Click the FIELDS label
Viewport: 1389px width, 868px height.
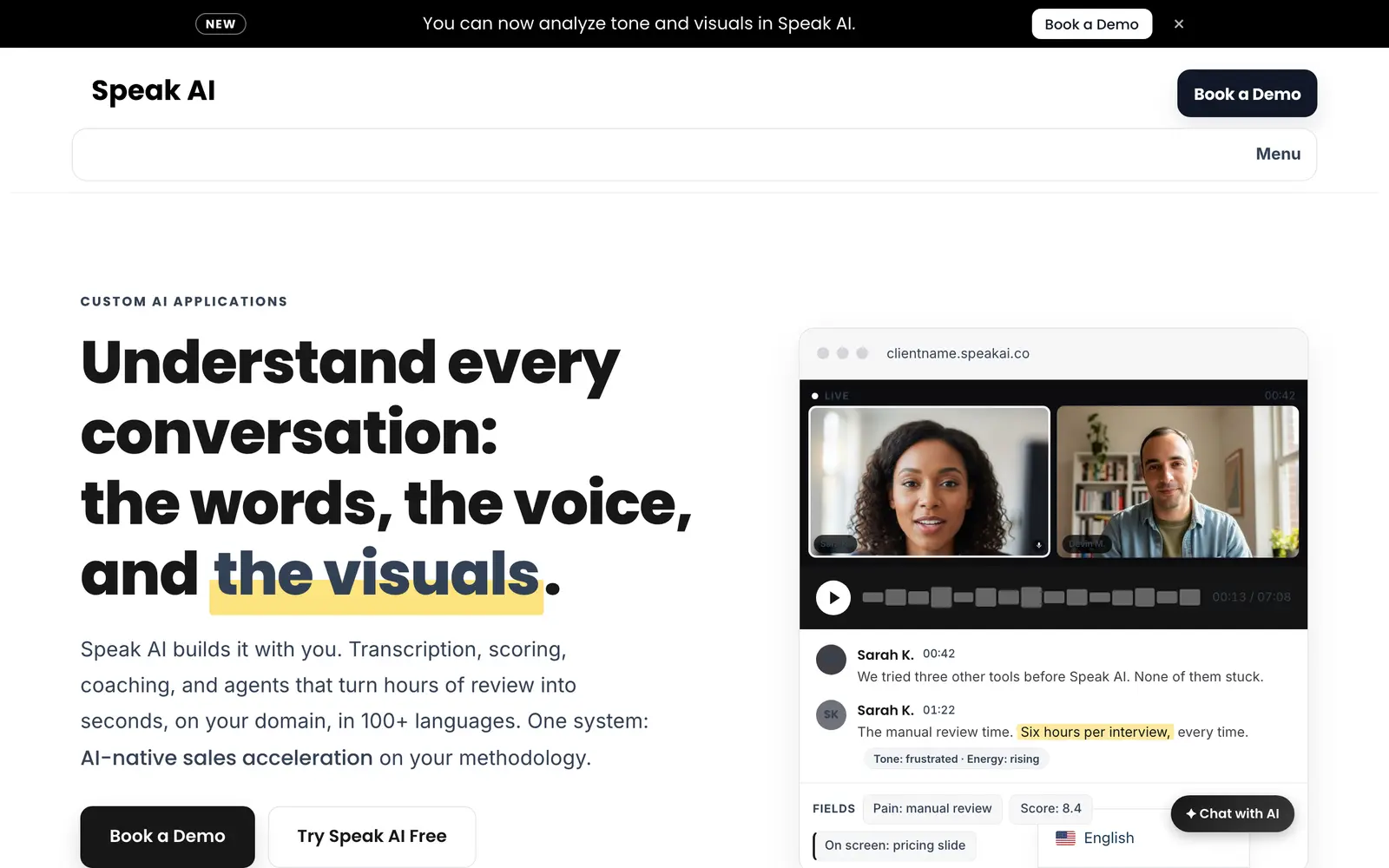click(x=833, y=809)
